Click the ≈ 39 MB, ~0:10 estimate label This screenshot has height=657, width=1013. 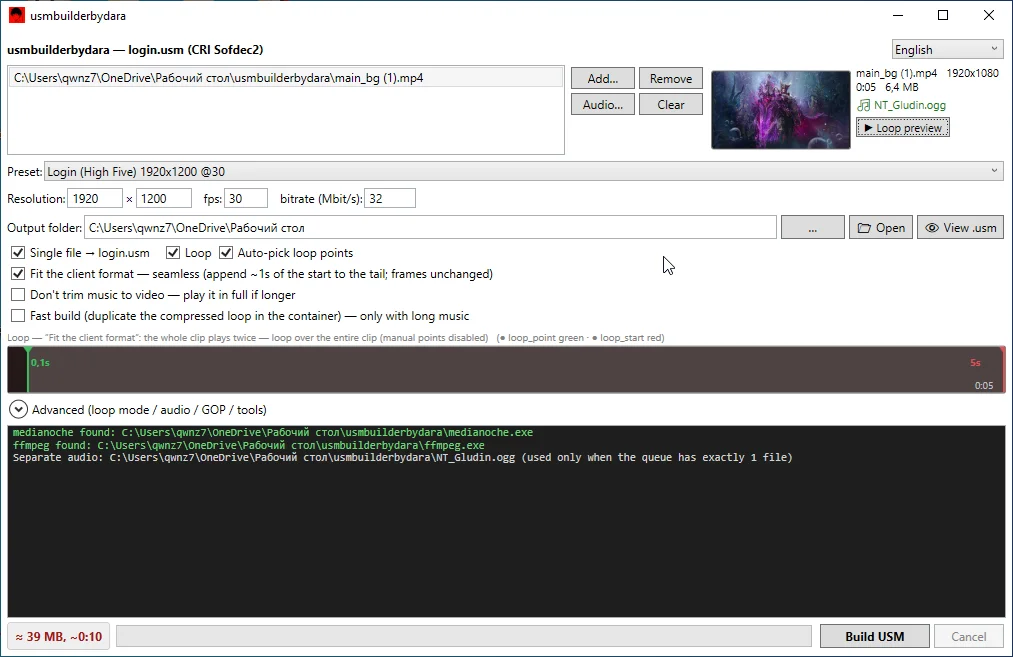pyautogui.click(x=59, y=636)
